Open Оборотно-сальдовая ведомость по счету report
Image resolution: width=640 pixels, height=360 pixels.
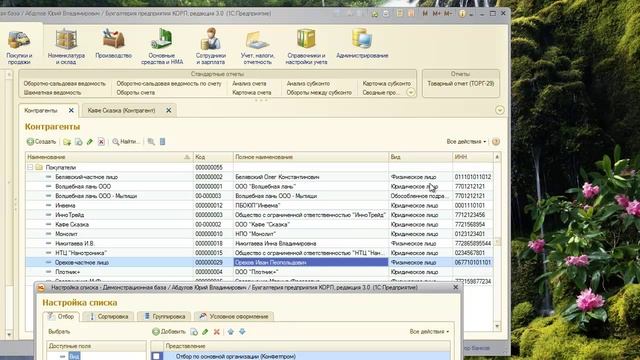[x=169, y=84]
